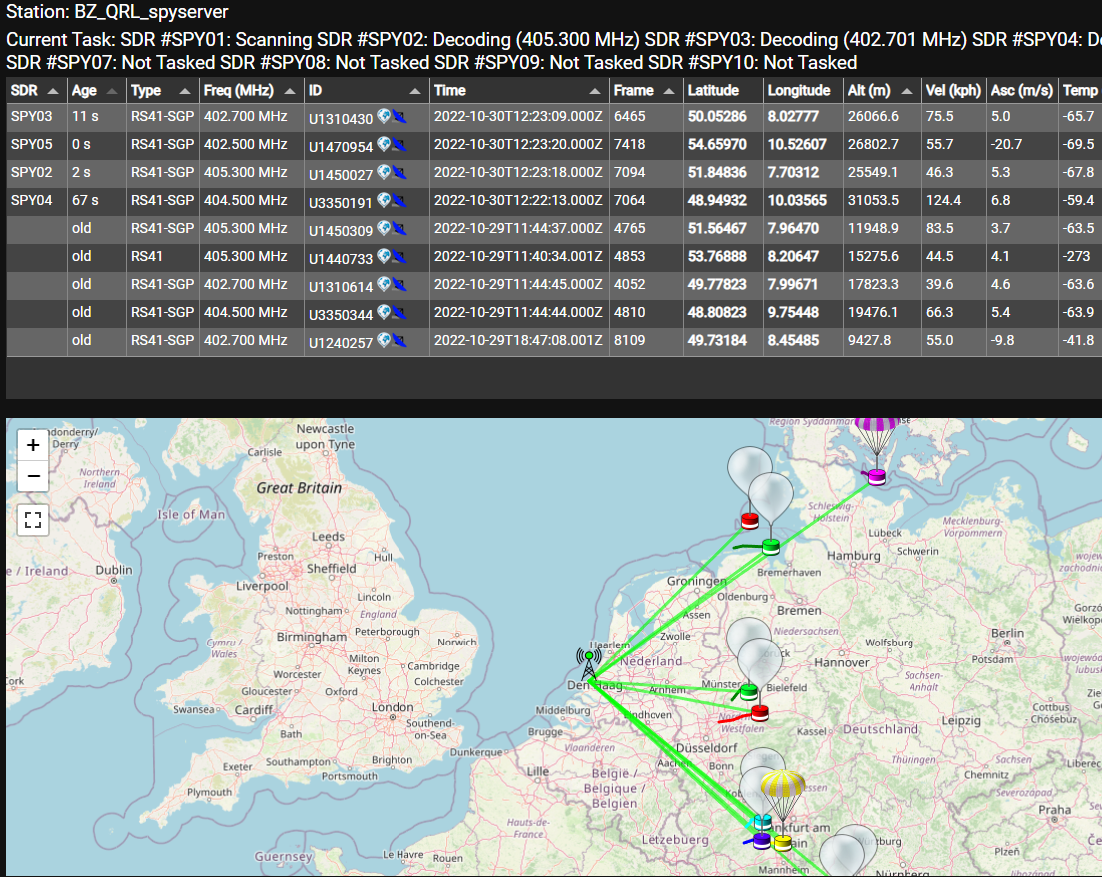Zoom in with the map plus button
This screenshot has width=1102, height=877.
(x=32, y=444)
